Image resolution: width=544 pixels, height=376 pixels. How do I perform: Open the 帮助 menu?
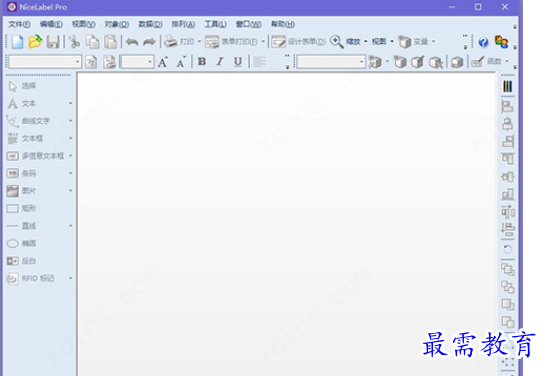click(x=283, y=24)
